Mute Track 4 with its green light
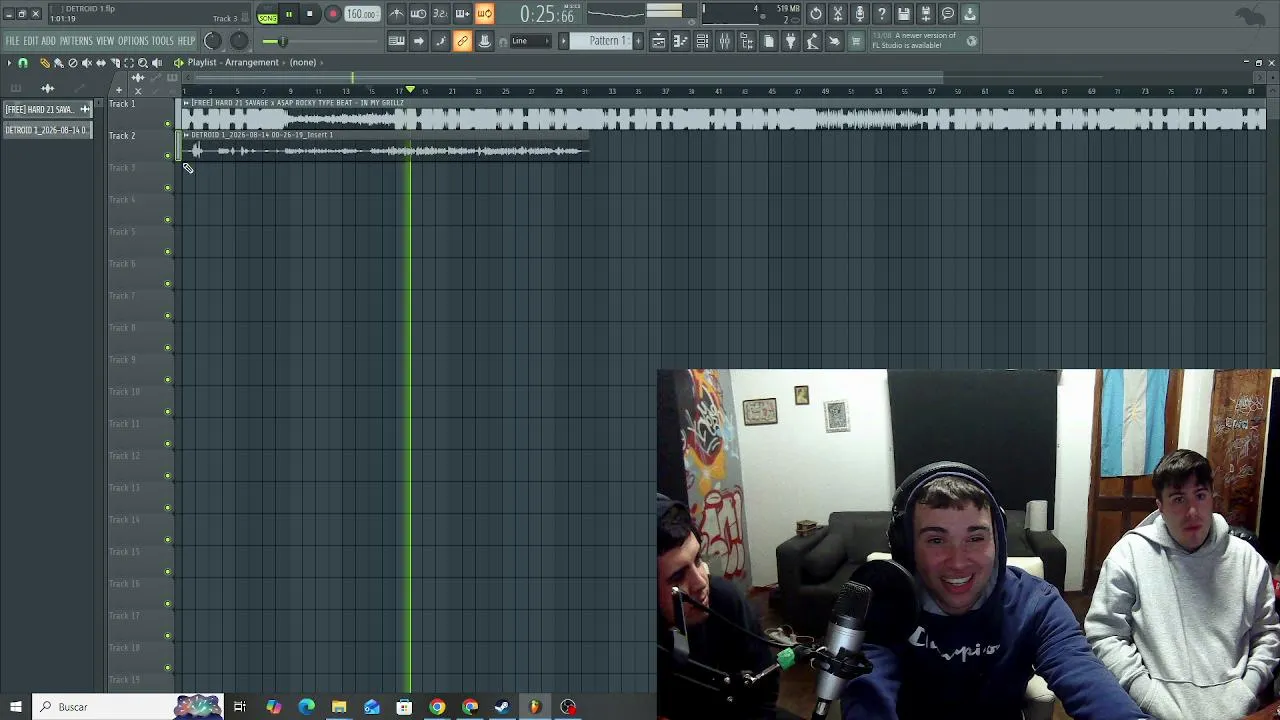The height and width of the screenshot is (720, 1280). point(168,220)
